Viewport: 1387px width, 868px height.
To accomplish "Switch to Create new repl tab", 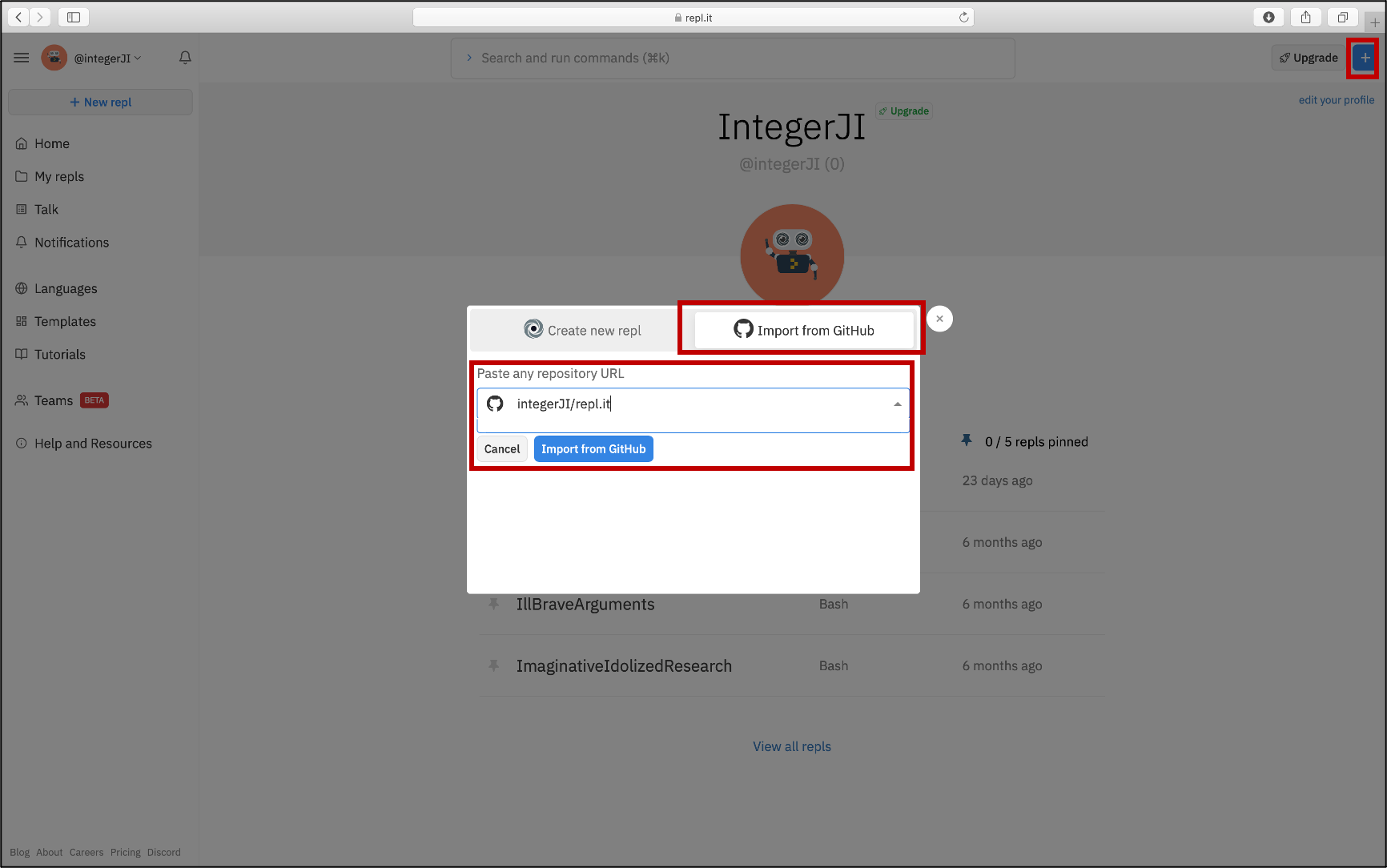I will [x=583, y=330].
